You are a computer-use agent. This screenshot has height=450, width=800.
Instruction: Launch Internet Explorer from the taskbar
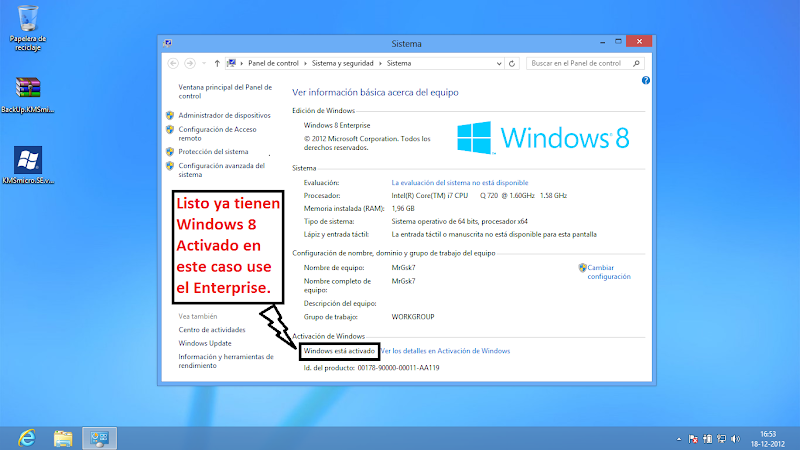27,438
